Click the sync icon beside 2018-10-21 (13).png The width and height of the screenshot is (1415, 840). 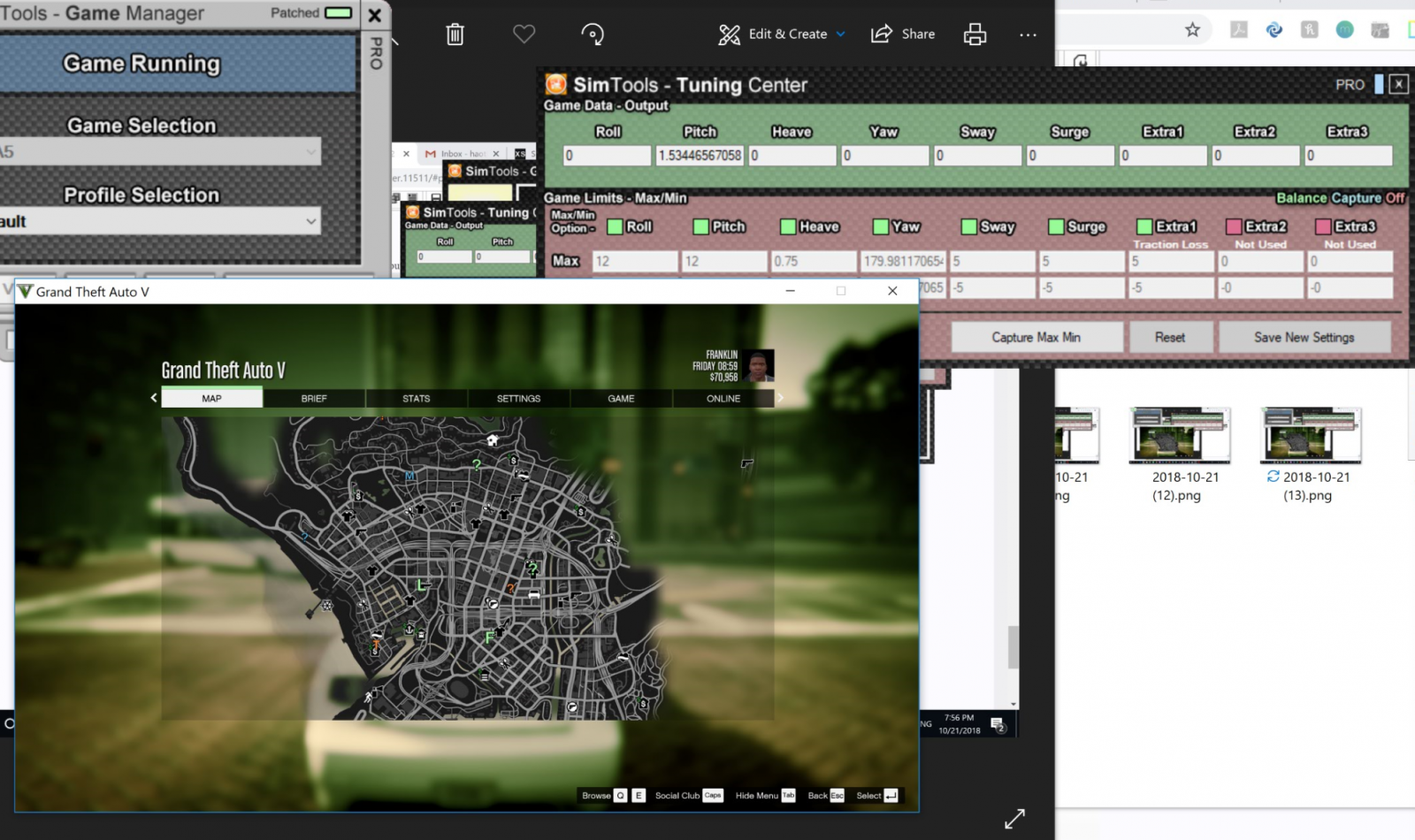click(x=1273, y=477)
